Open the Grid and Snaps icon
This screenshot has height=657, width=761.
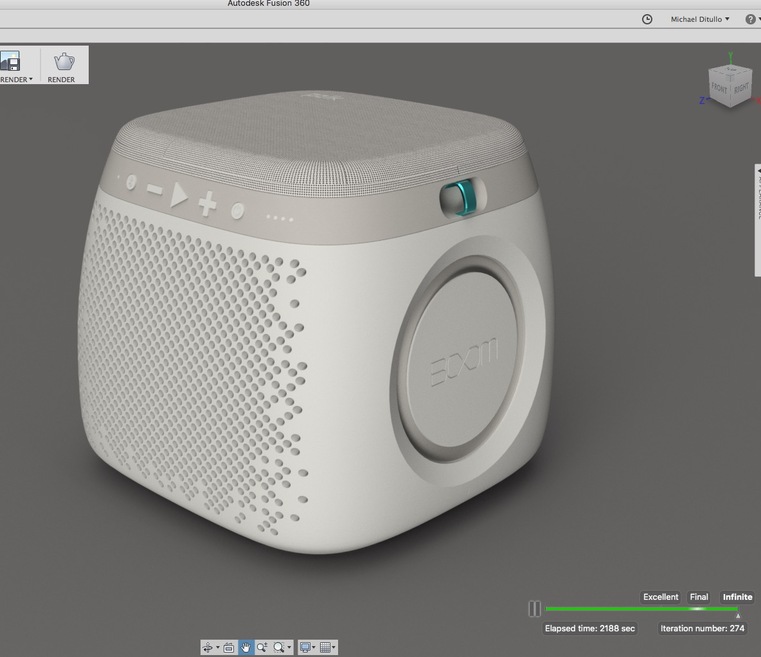coord(325,647)
